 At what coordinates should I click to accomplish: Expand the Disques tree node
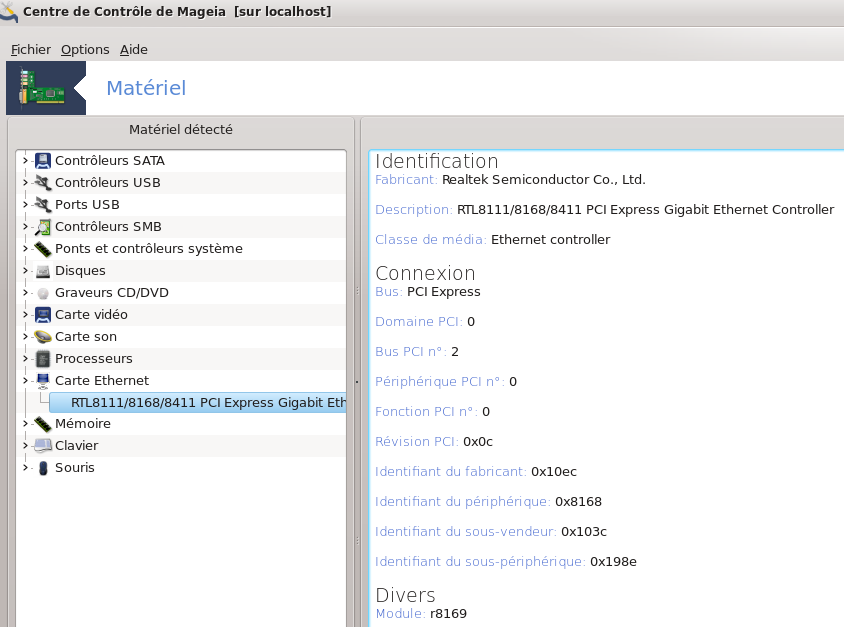tap(25, 271)
